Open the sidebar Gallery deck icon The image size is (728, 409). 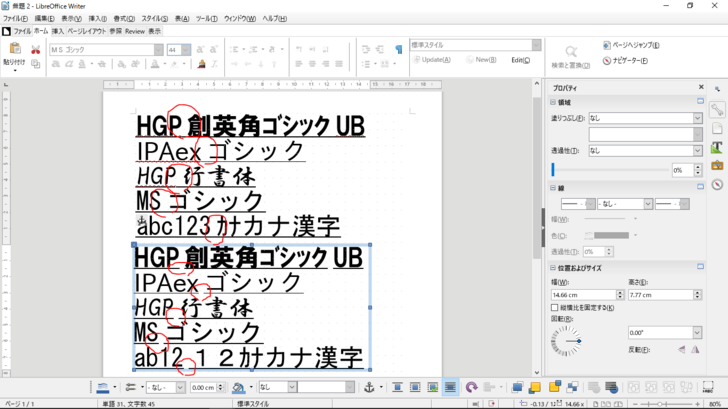717,165
